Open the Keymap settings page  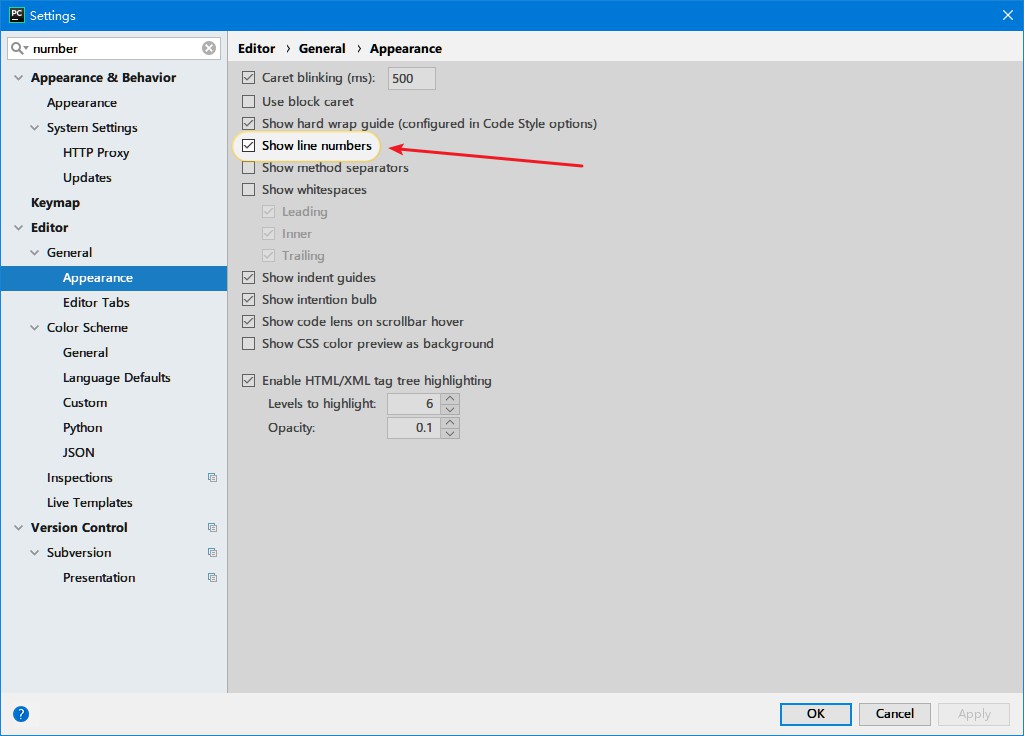(55, 203)
